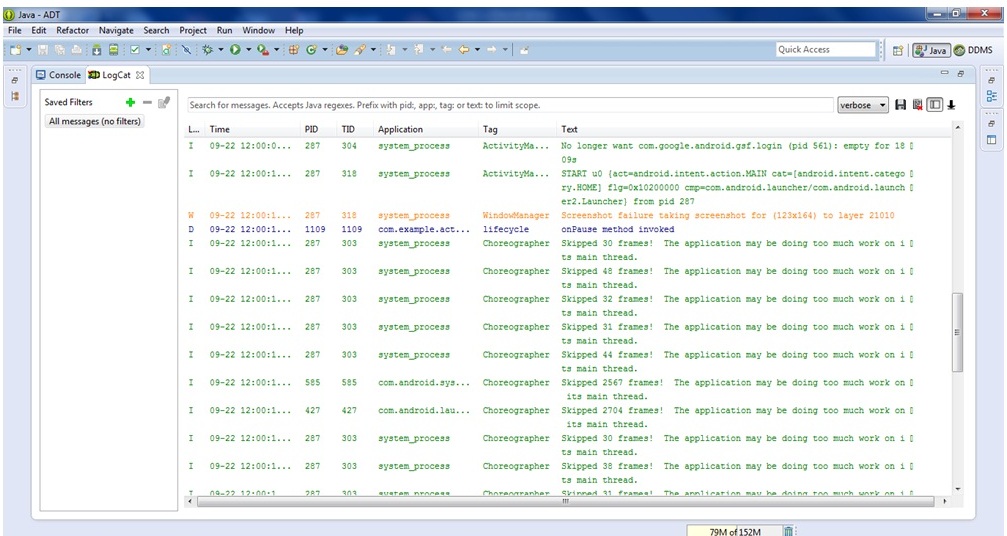Click the Open Perspective icon
The width and height of the screenshot is (1007, 536).
tap(897, 50)
